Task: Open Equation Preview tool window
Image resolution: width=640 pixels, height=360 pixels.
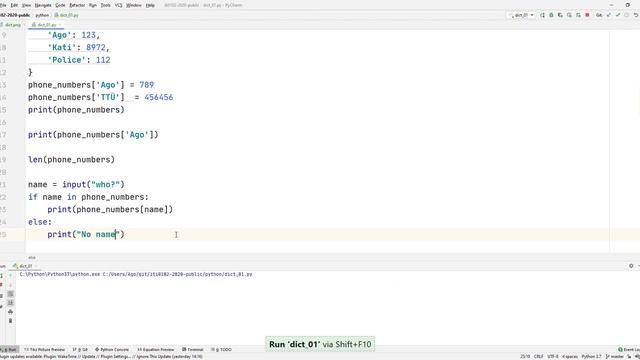Action: click(x=156, y=350)
